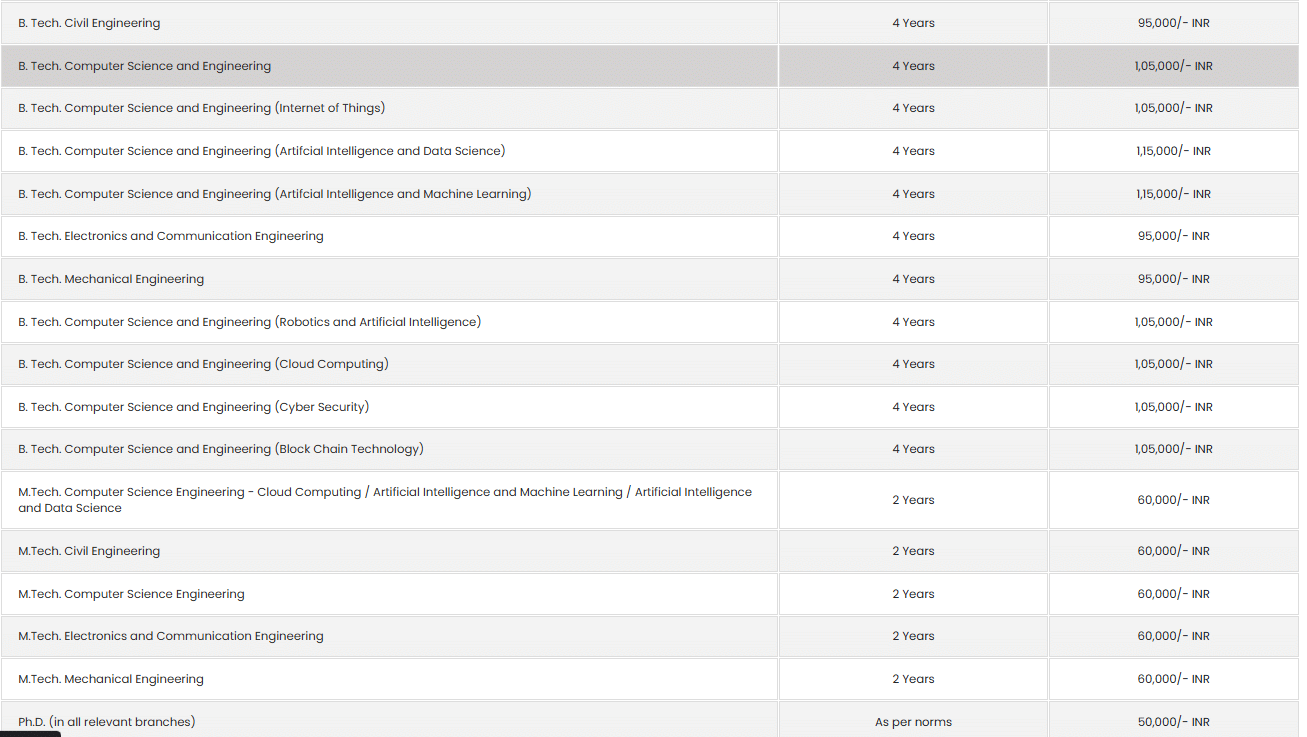Click the Internet of Things course name
This screenshot has height=737, width=1307.
(201, 108)
